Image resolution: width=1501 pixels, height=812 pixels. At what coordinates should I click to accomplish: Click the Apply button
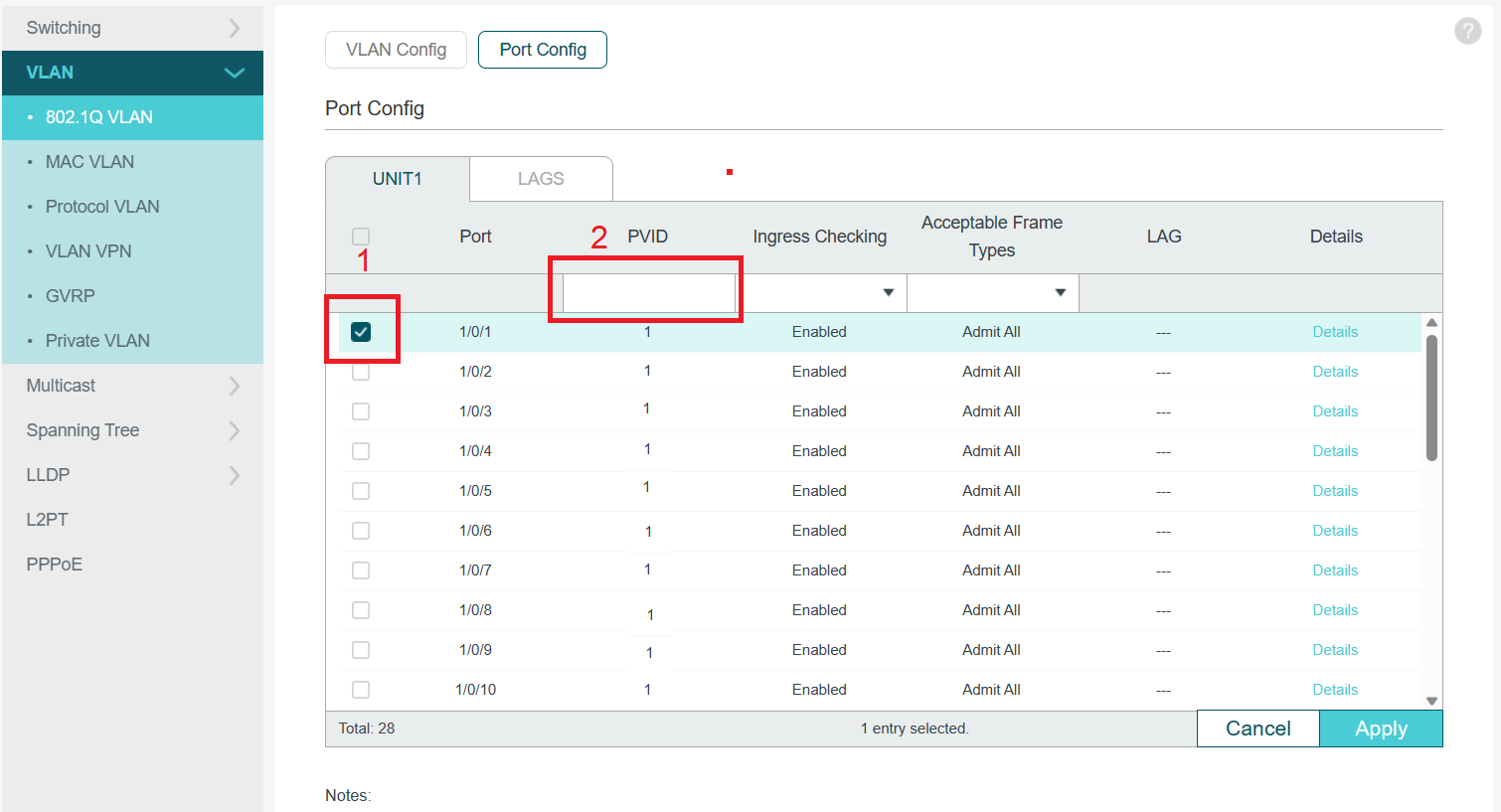click(x=1381, y=728)
